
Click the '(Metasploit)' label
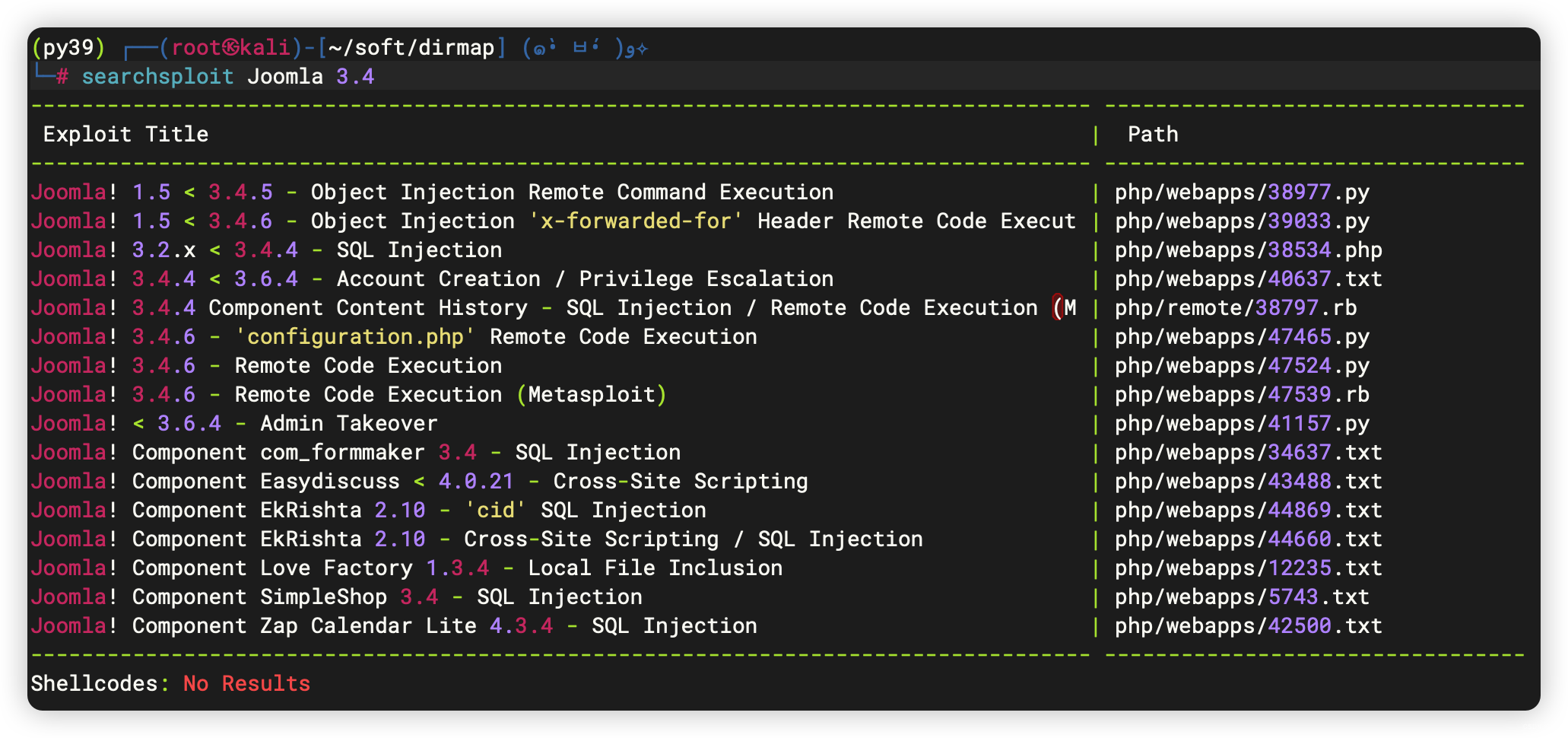pos(592,395)
